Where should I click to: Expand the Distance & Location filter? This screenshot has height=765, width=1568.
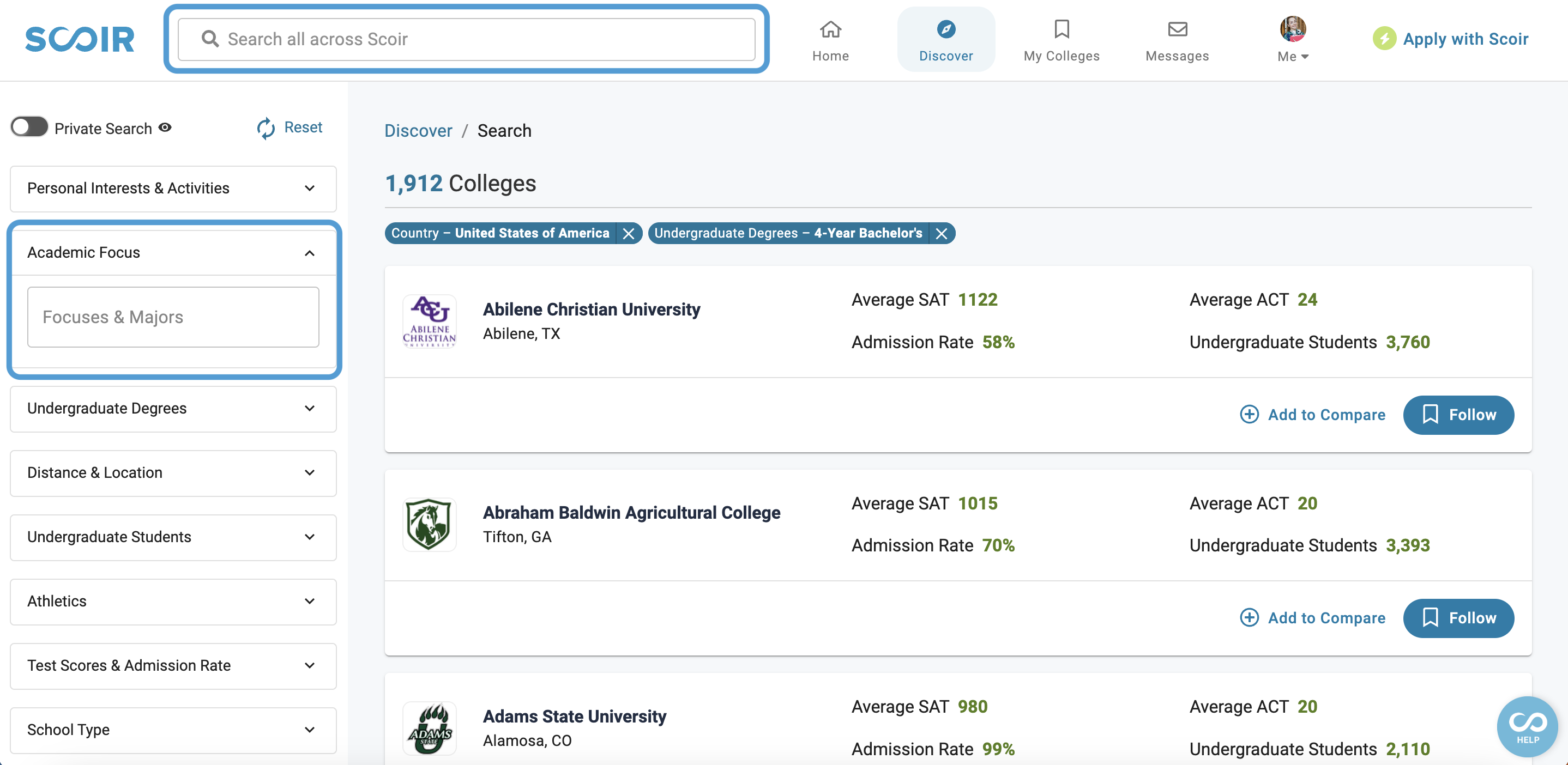(173, 473)
